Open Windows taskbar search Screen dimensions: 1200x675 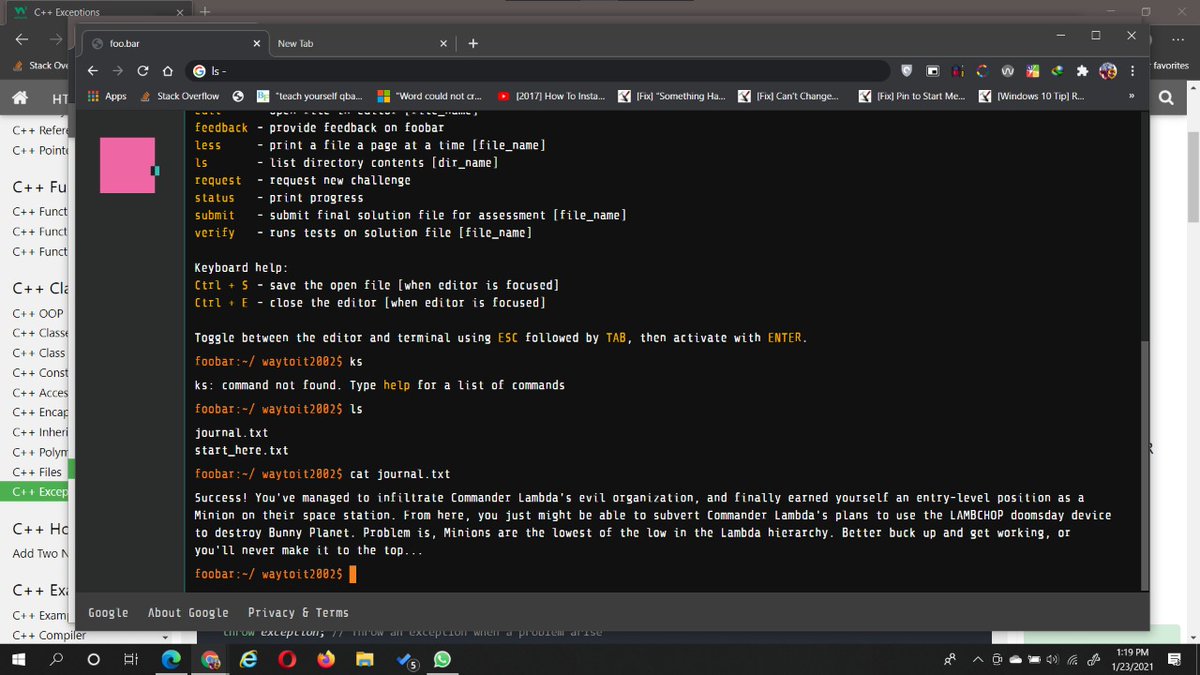coord(56,660)
